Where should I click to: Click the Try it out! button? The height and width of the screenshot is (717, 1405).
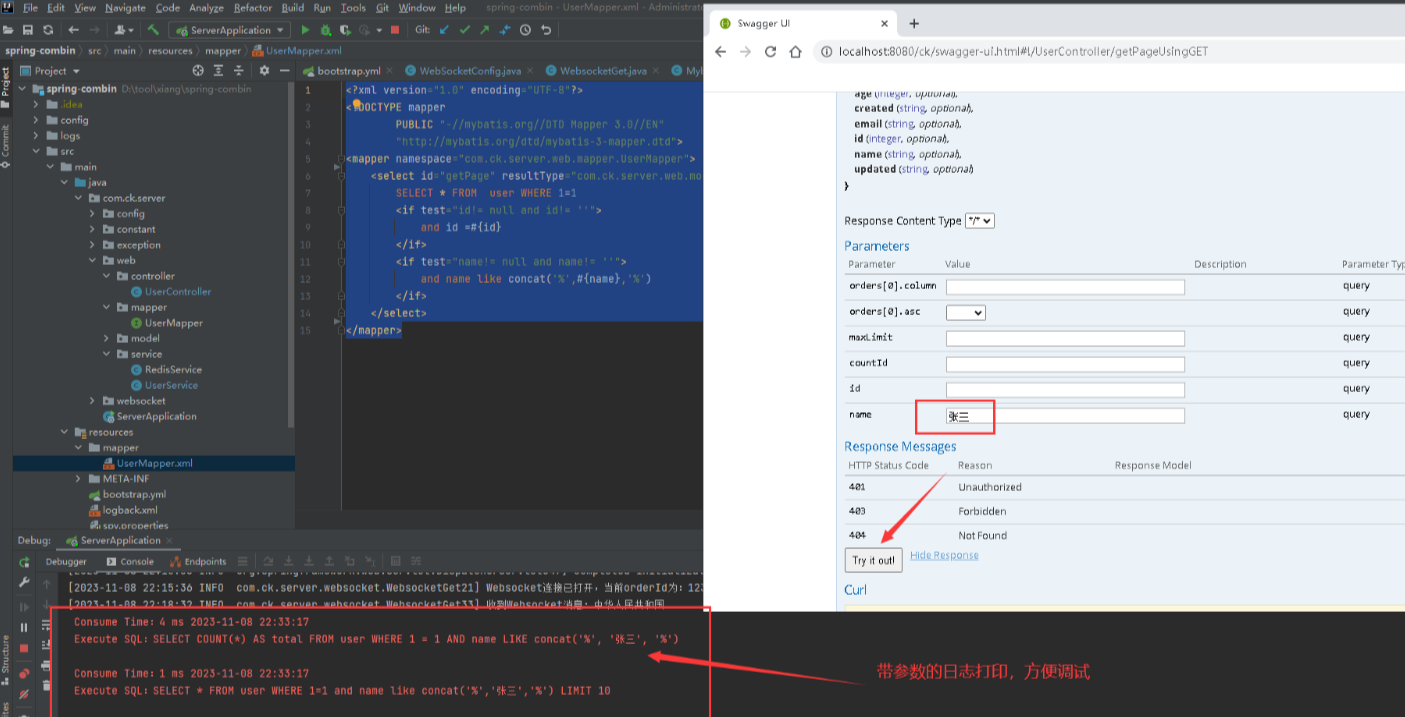point(874,560)
